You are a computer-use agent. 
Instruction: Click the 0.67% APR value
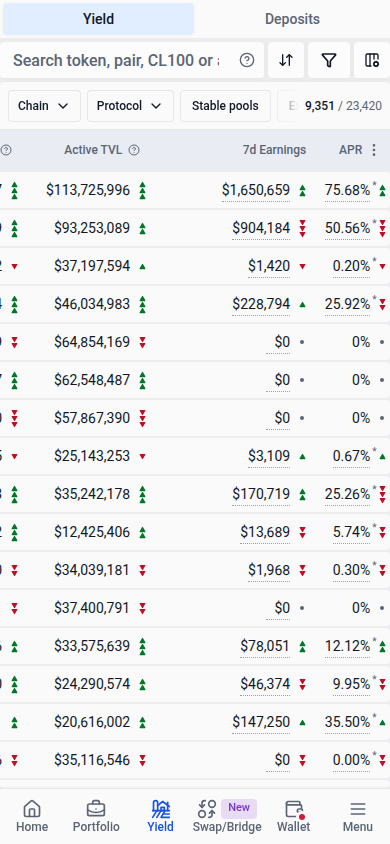(x=352, y=456)
